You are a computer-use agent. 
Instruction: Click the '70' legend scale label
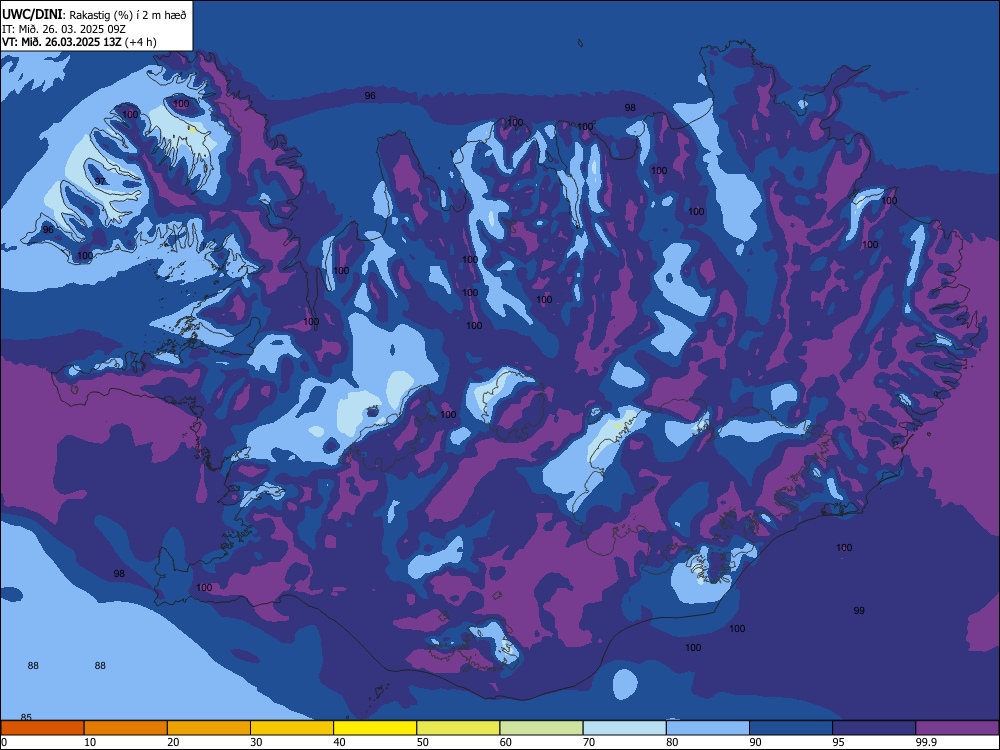[x=589, y=742]
